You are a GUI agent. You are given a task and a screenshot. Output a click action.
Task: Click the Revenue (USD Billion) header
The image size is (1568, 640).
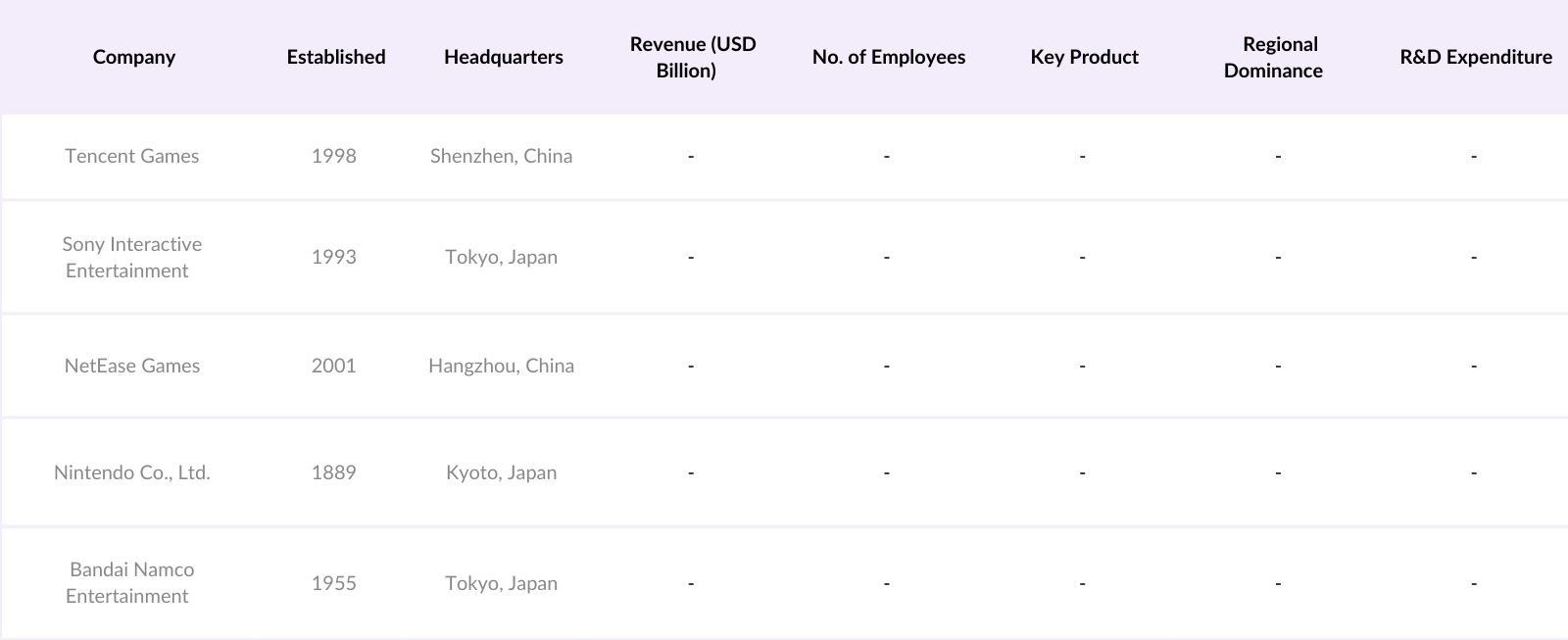tap(692, 57)
